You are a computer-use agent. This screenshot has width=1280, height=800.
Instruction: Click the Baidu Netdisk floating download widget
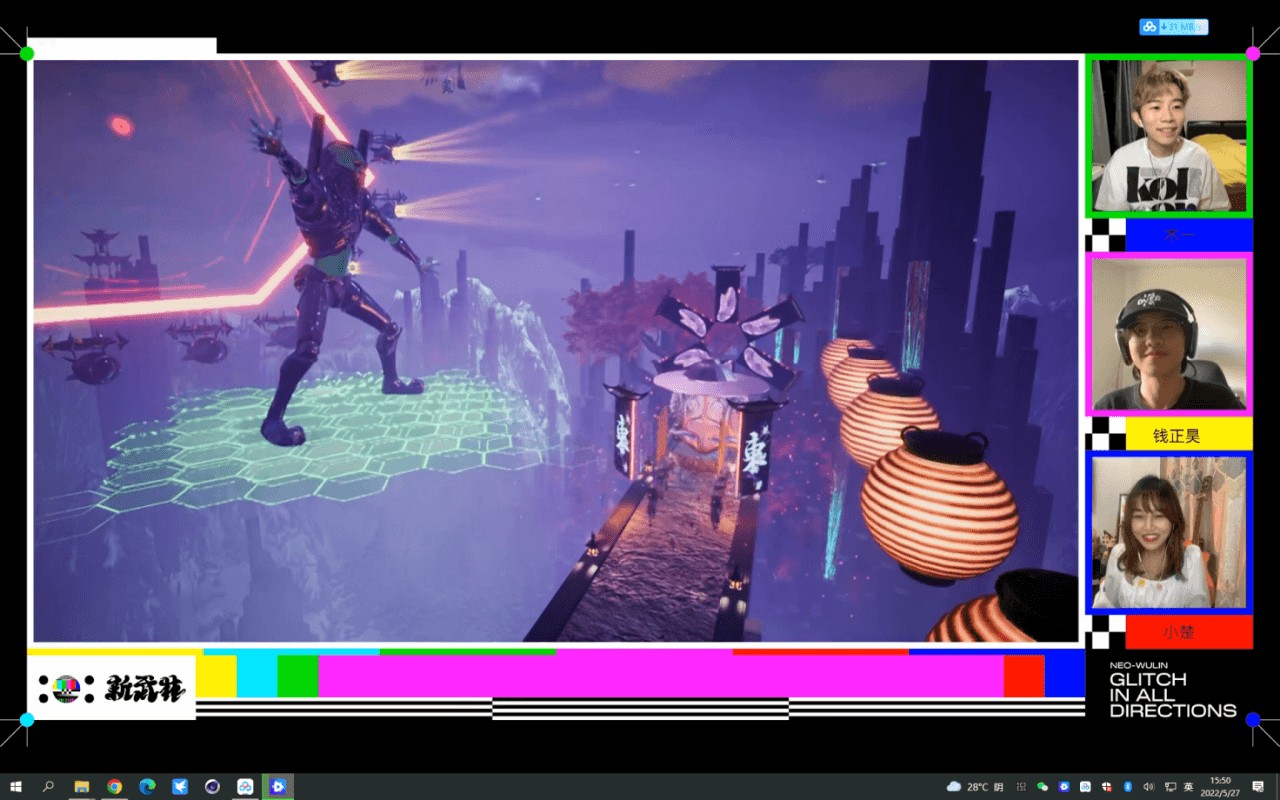click(1173, 27)
